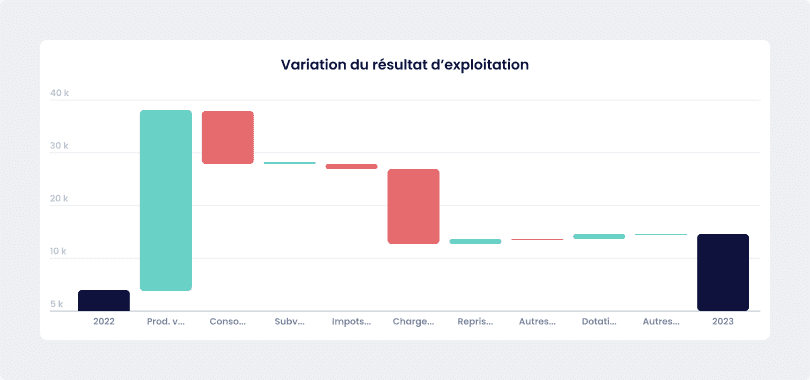Click the chart title Variation du résultat d'exploitation

404,65
